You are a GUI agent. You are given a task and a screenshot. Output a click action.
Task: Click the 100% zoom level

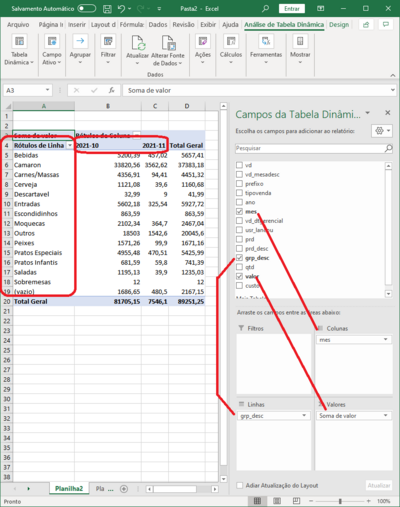tap(384, 501)
